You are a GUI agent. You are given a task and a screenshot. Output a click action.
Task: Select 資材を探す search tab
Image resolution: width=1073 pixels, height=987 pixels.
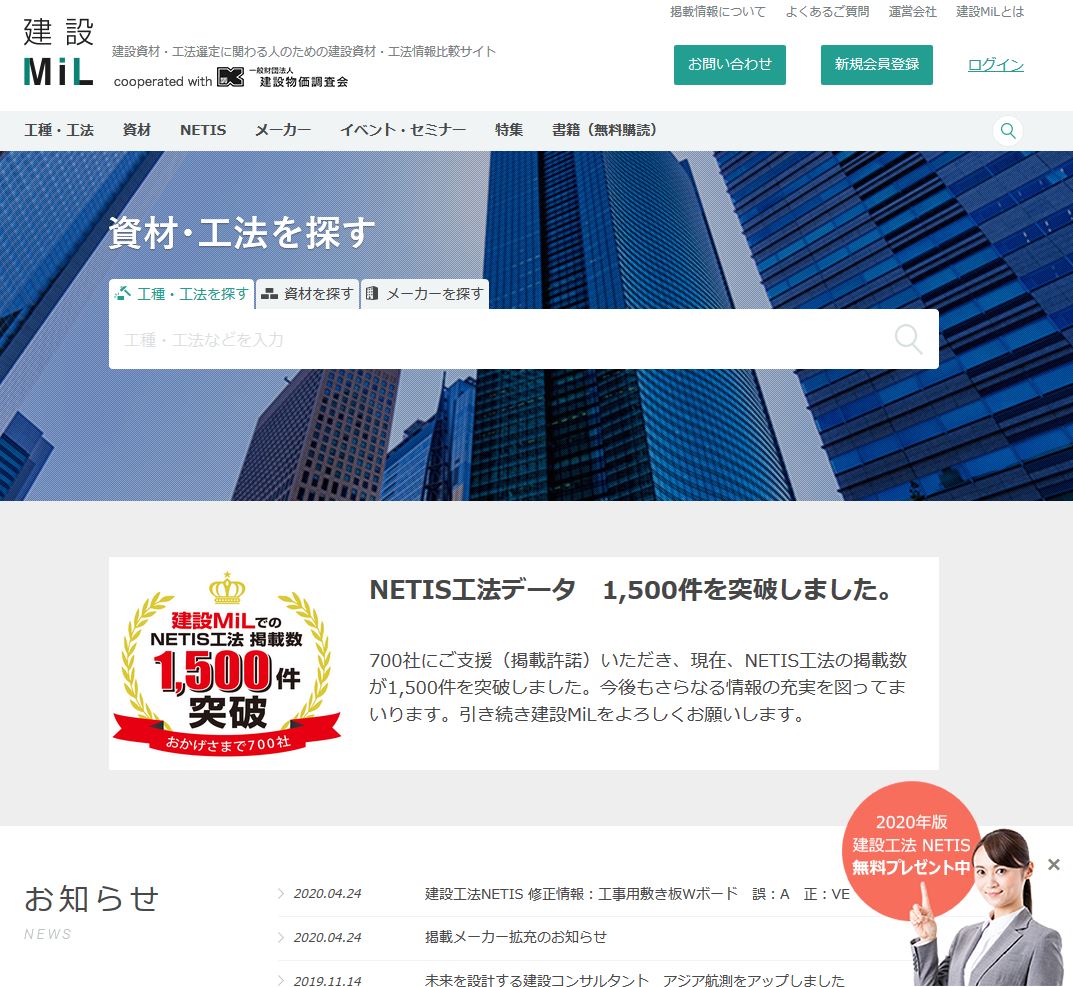pos(307,294)
